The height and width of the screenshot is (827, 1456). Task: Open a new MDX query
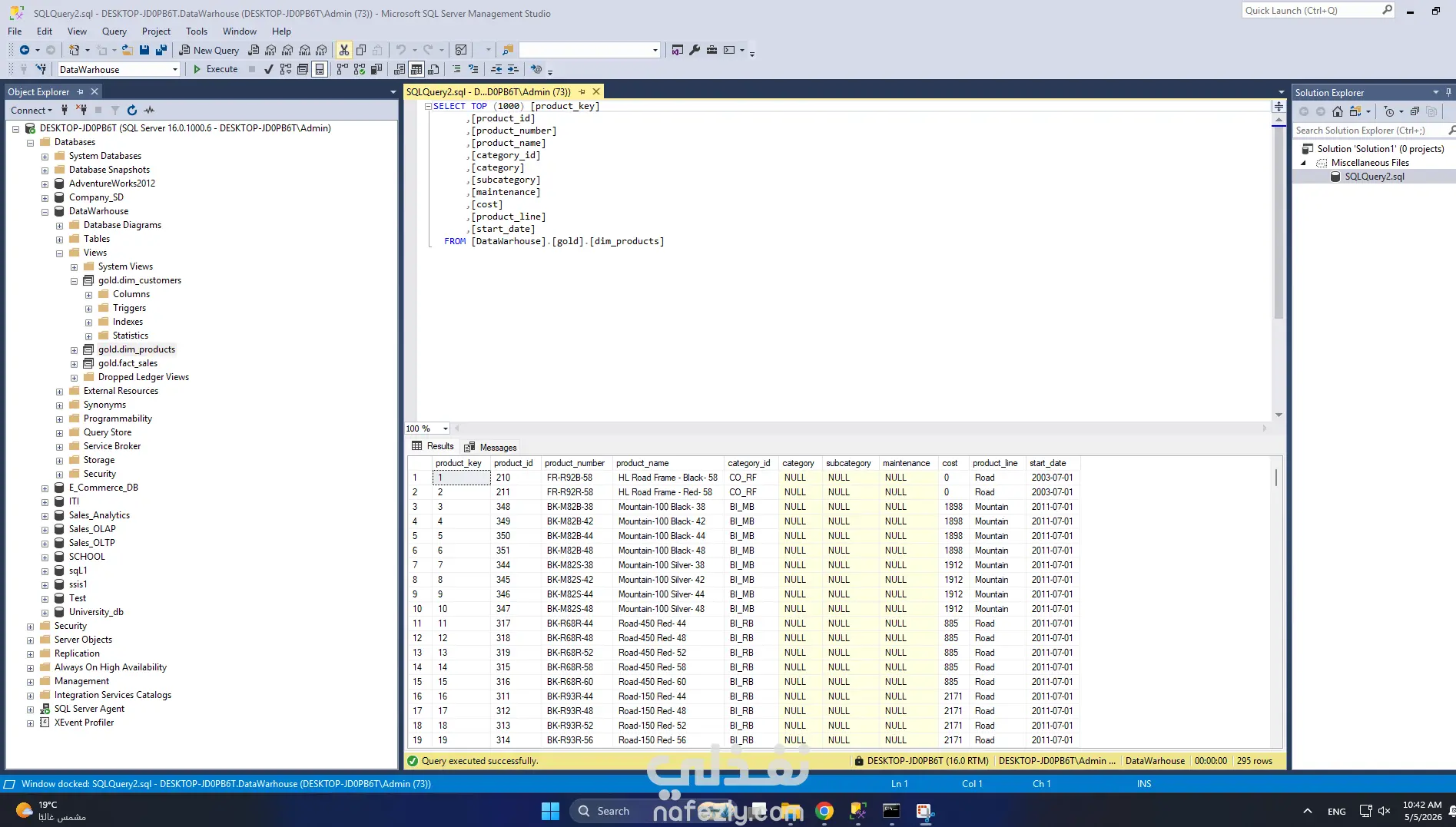point(270,50)
